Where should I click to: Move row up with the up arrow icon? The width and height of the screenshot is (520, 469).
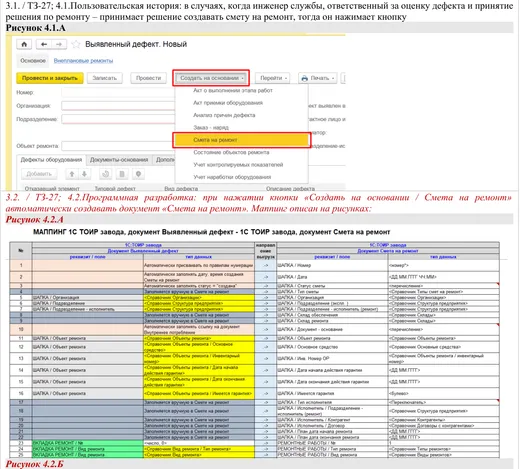click(x=72, y=174)
